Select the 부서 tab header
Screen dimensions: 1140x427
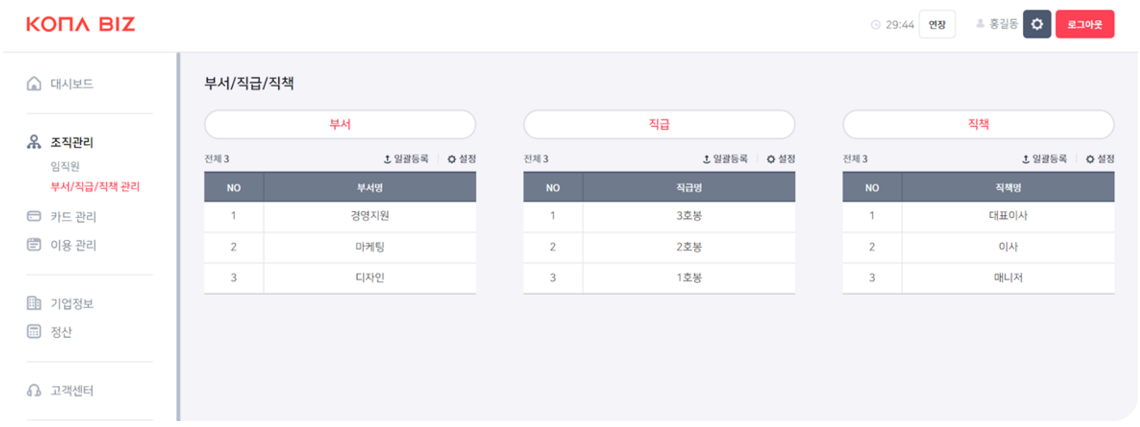340,124
